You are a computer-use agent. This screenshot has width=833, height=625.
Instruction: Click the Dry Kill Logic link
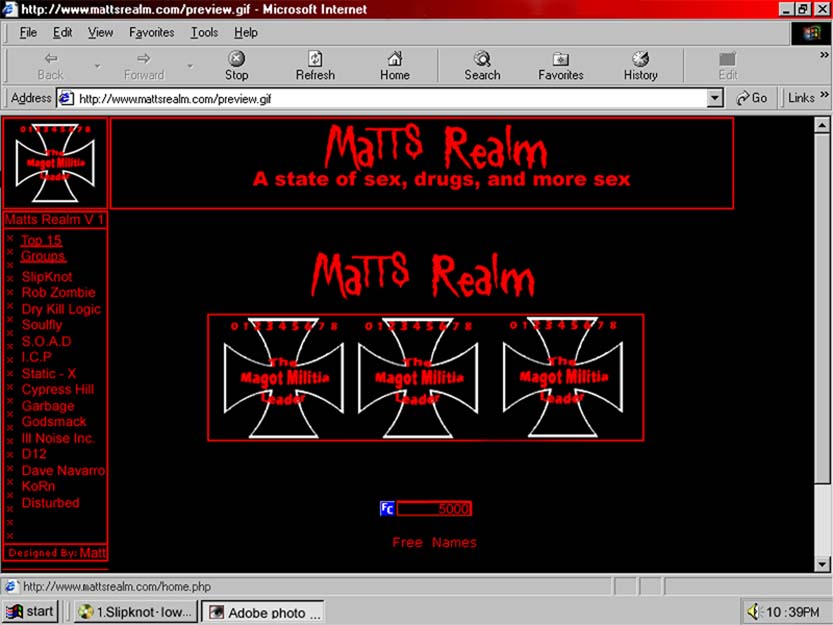[x=61, y=309]
